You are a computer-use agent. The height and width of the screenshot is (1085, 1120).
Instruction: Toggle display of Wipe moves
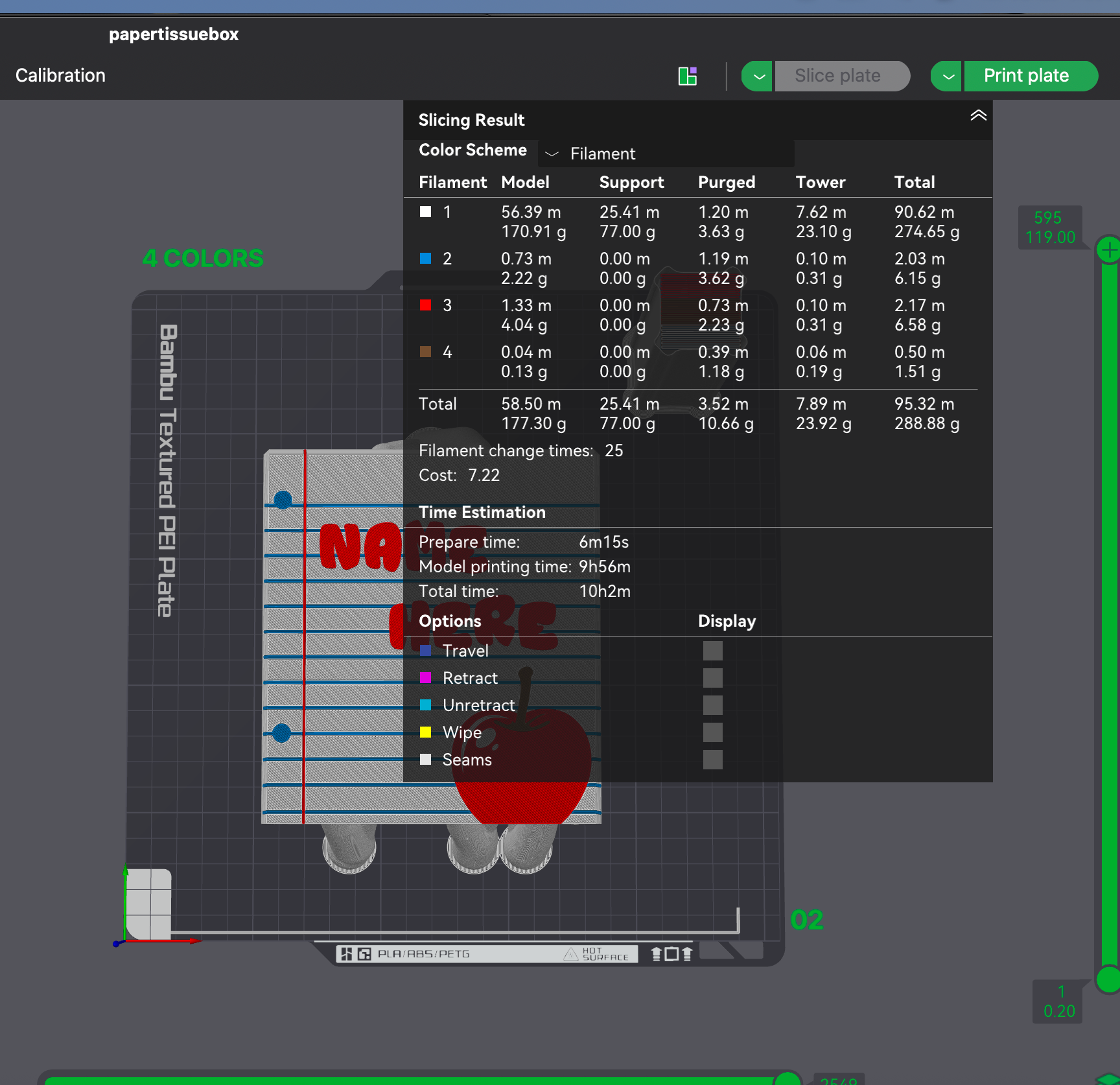[712, 732]
